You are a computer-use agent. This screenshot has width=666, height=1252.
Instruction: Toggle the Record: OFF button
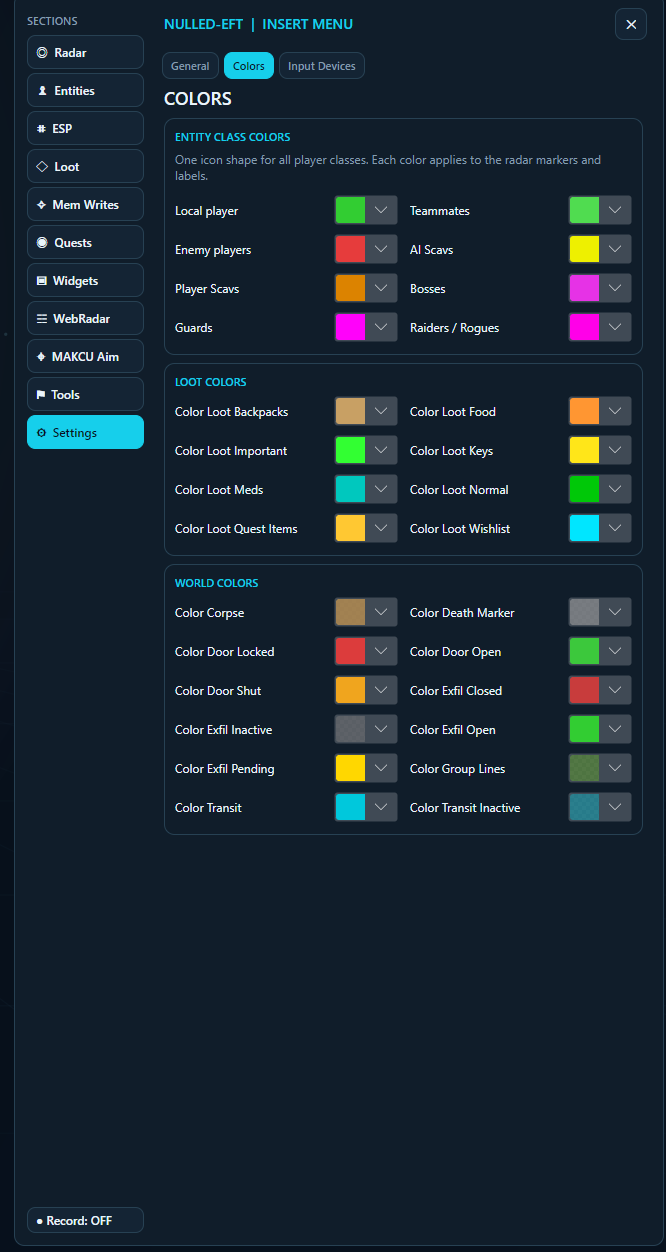tap(85, 1220)
